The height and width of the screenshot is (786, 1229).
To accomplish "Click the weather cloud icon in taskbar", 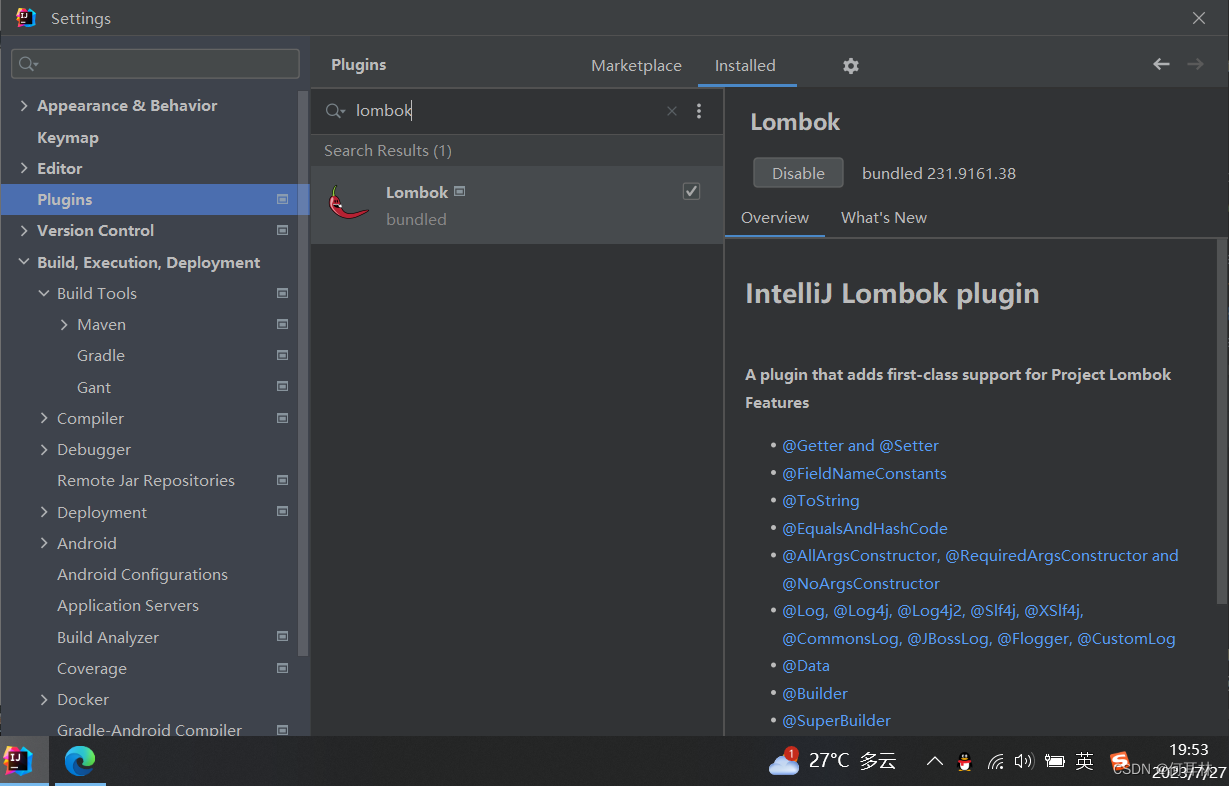I will 784,762.
